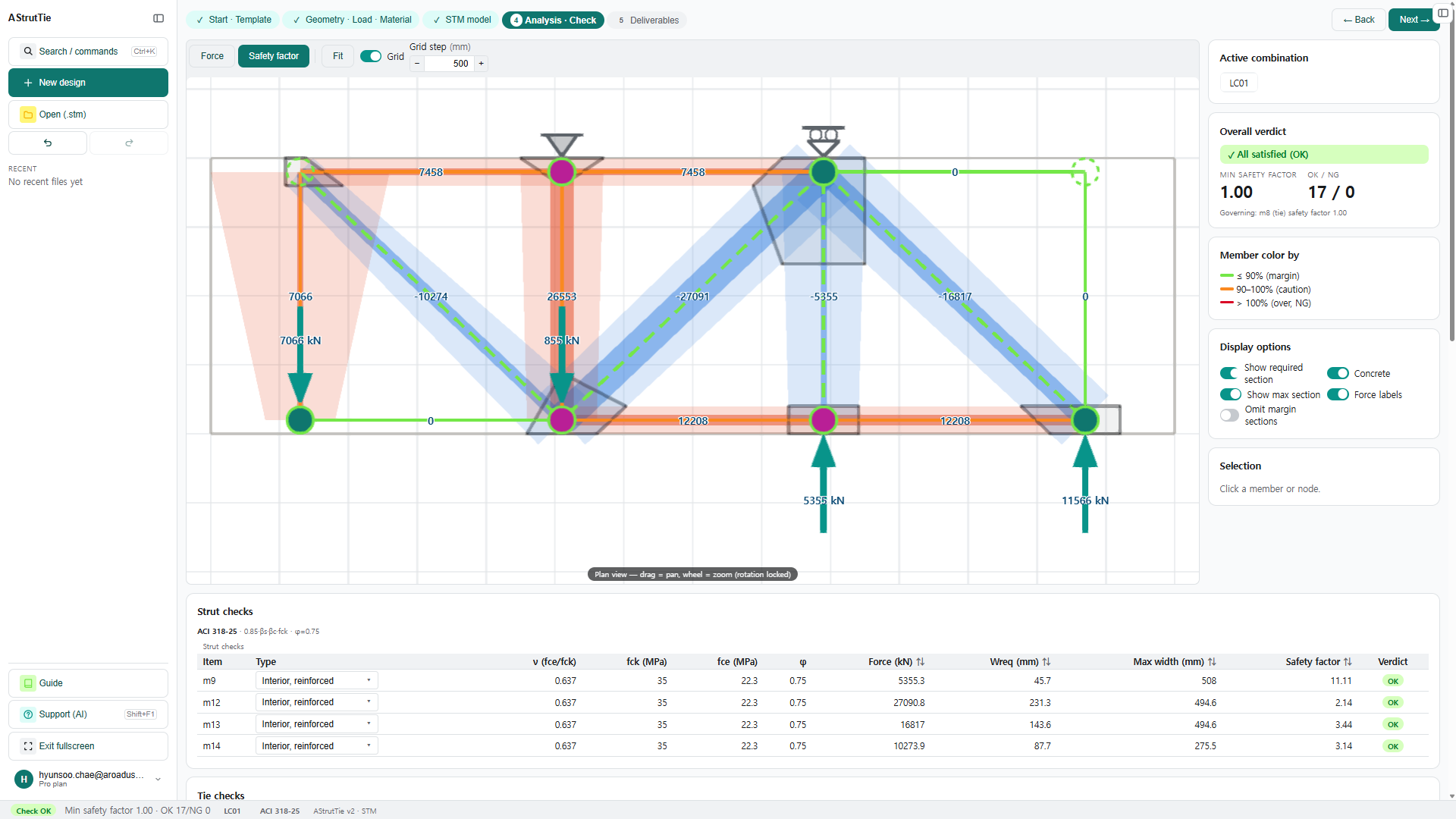Click the Search / commands field
This screenshot has height=819, width=1456.
pos(88,52)
